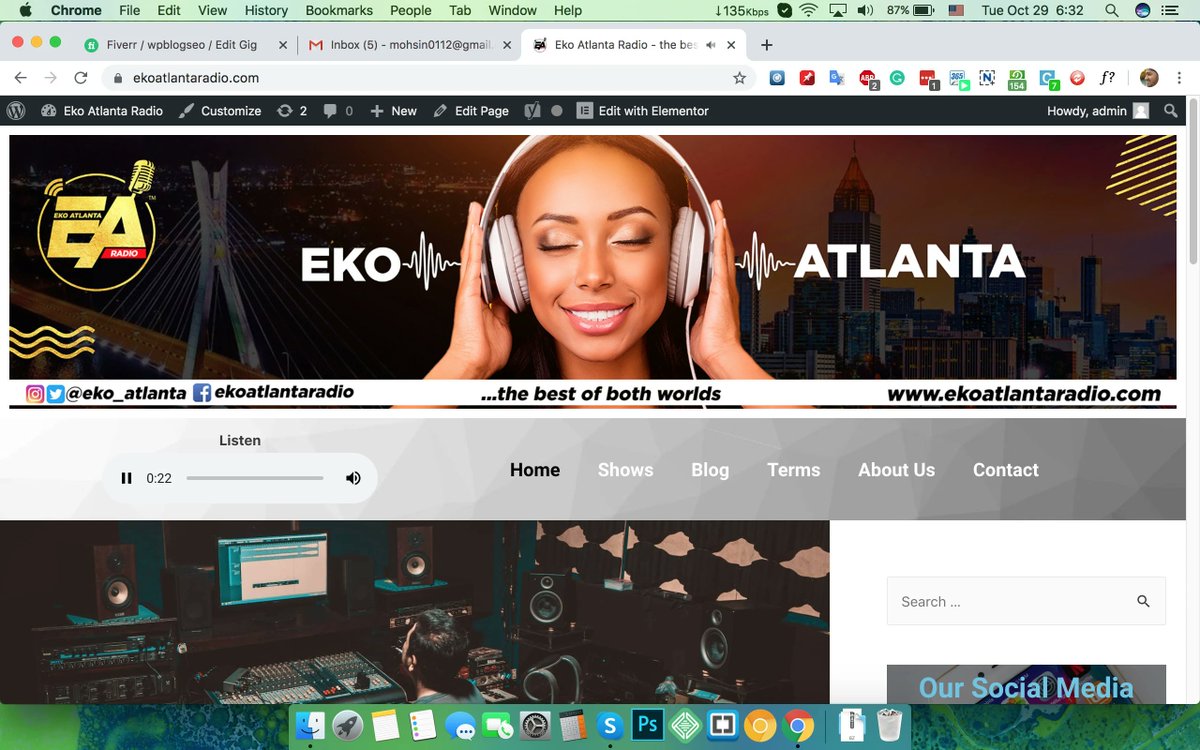
Task: Toggle the bookmark star in the address bar
Action: (738, 76)
